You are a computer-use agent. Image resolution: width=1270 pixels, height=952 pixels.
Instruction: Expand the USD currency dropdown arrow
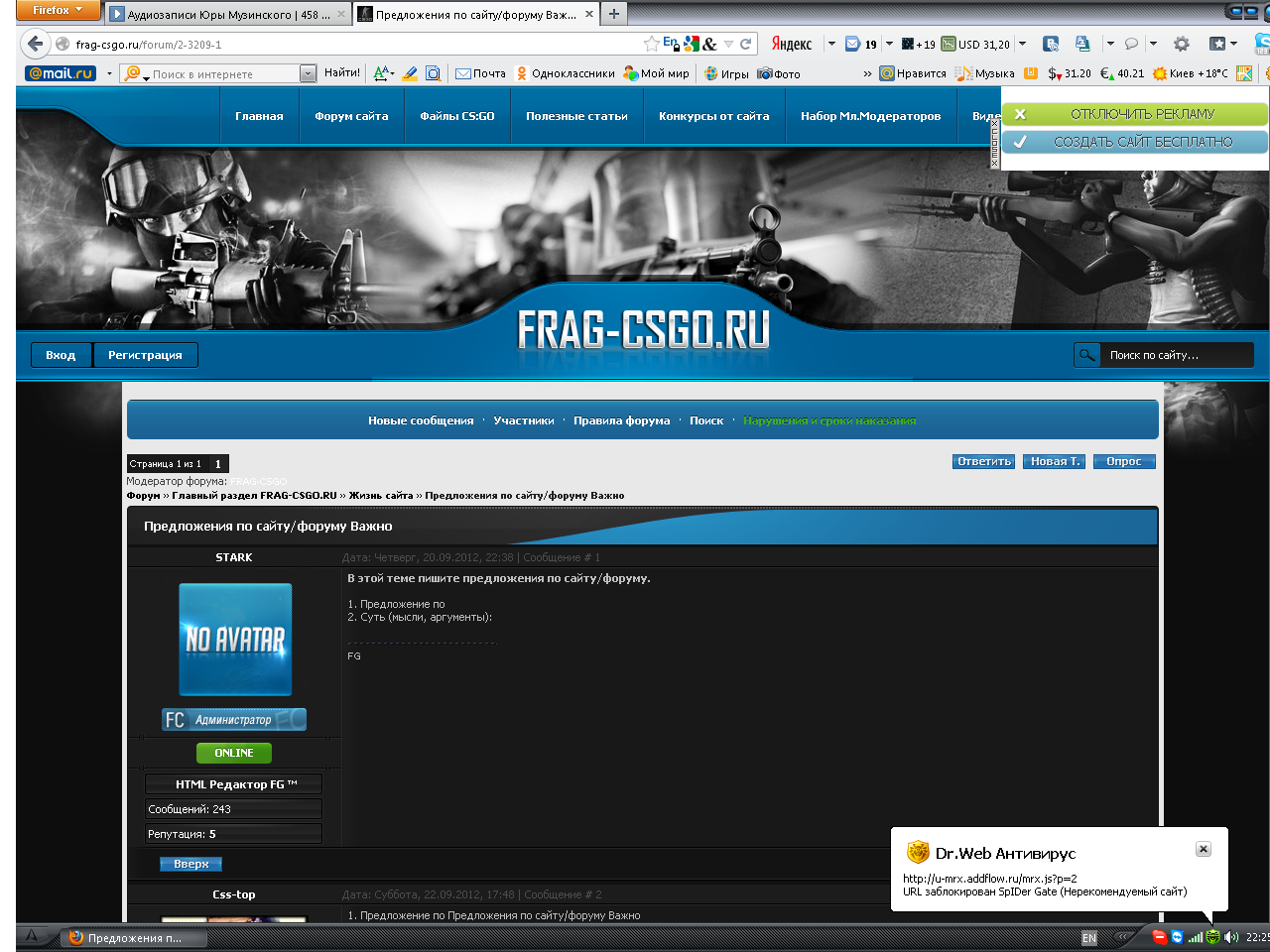pyautogui.click(x=1023, y=44)
